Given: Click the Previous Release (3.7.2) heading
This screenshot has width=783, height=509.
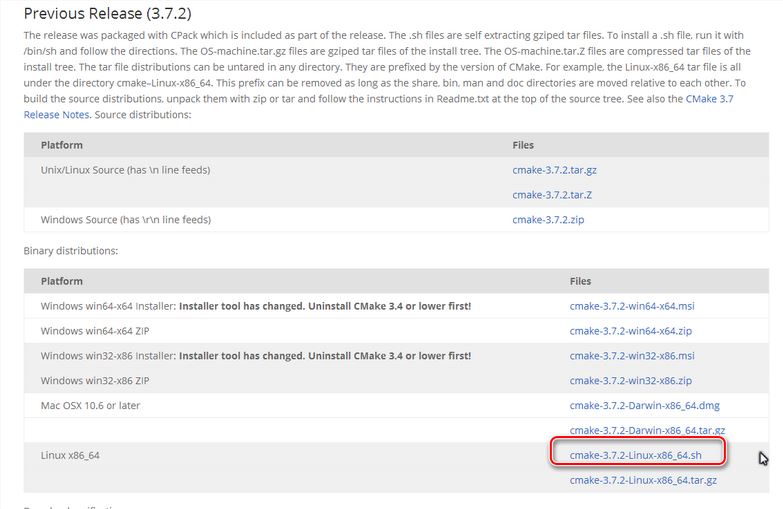Looking at the screenshot, I should pos(107,13).
